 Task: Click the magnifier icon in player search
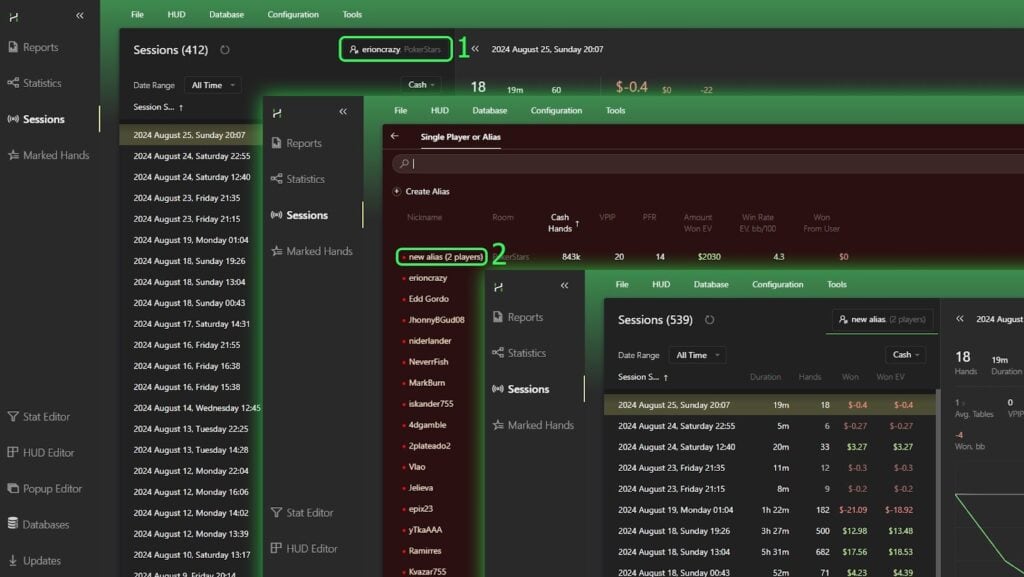(x=403, y=163)
